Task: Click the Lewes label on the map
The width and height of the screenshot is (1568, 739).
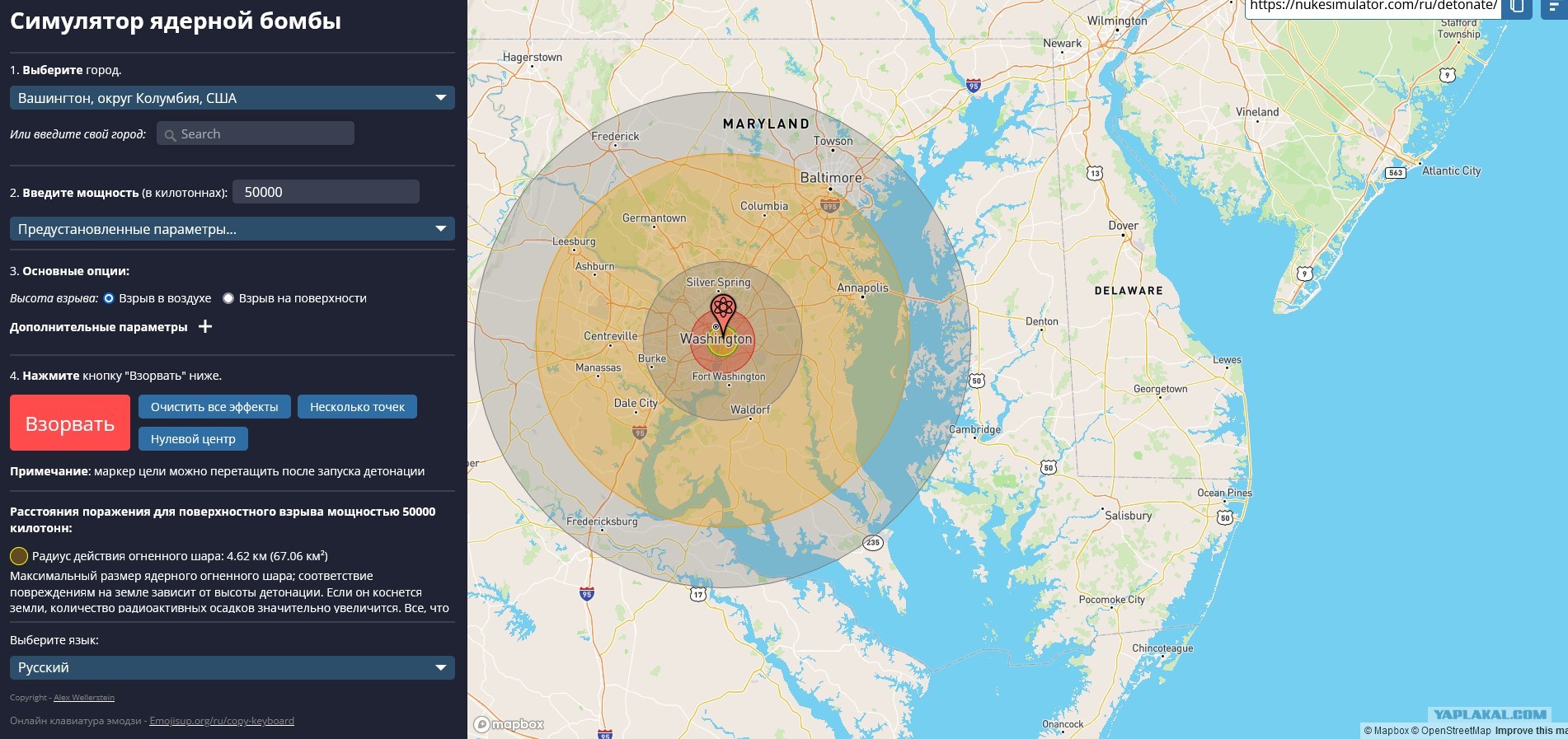Action: [x=1227, y=360]
